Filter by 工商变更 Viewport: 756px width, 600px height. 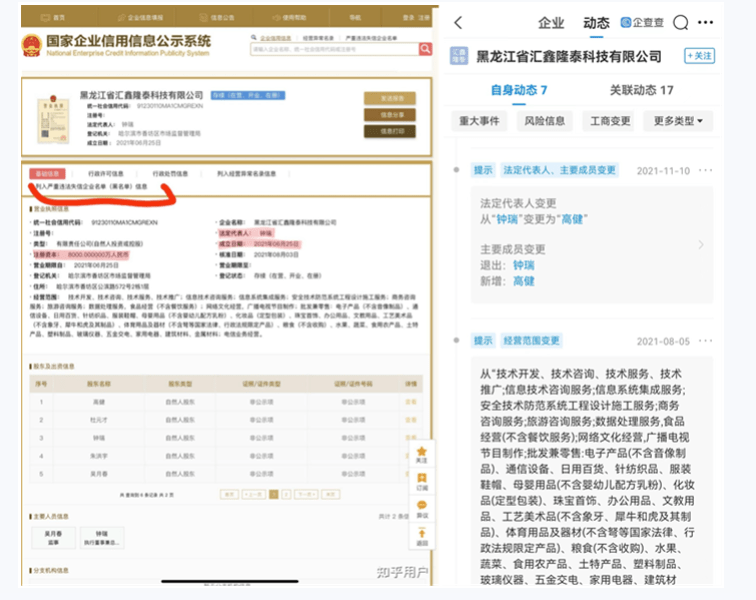(610, 121)
